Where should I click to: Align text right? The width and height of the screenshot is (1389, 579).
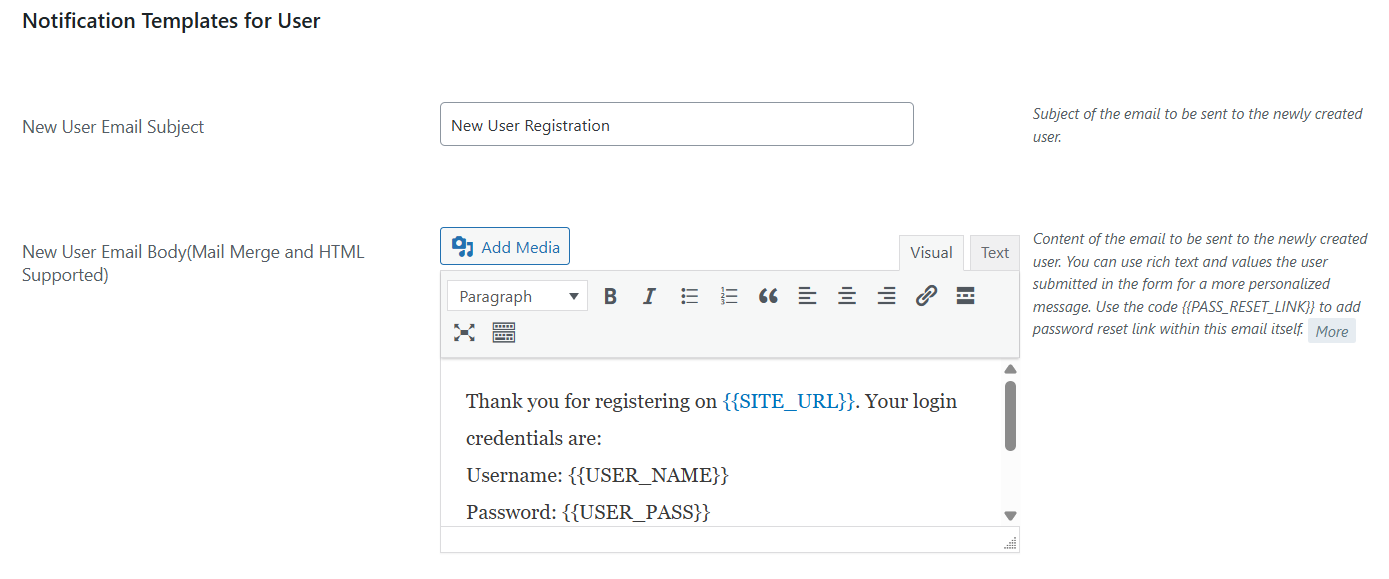[886, 296]
